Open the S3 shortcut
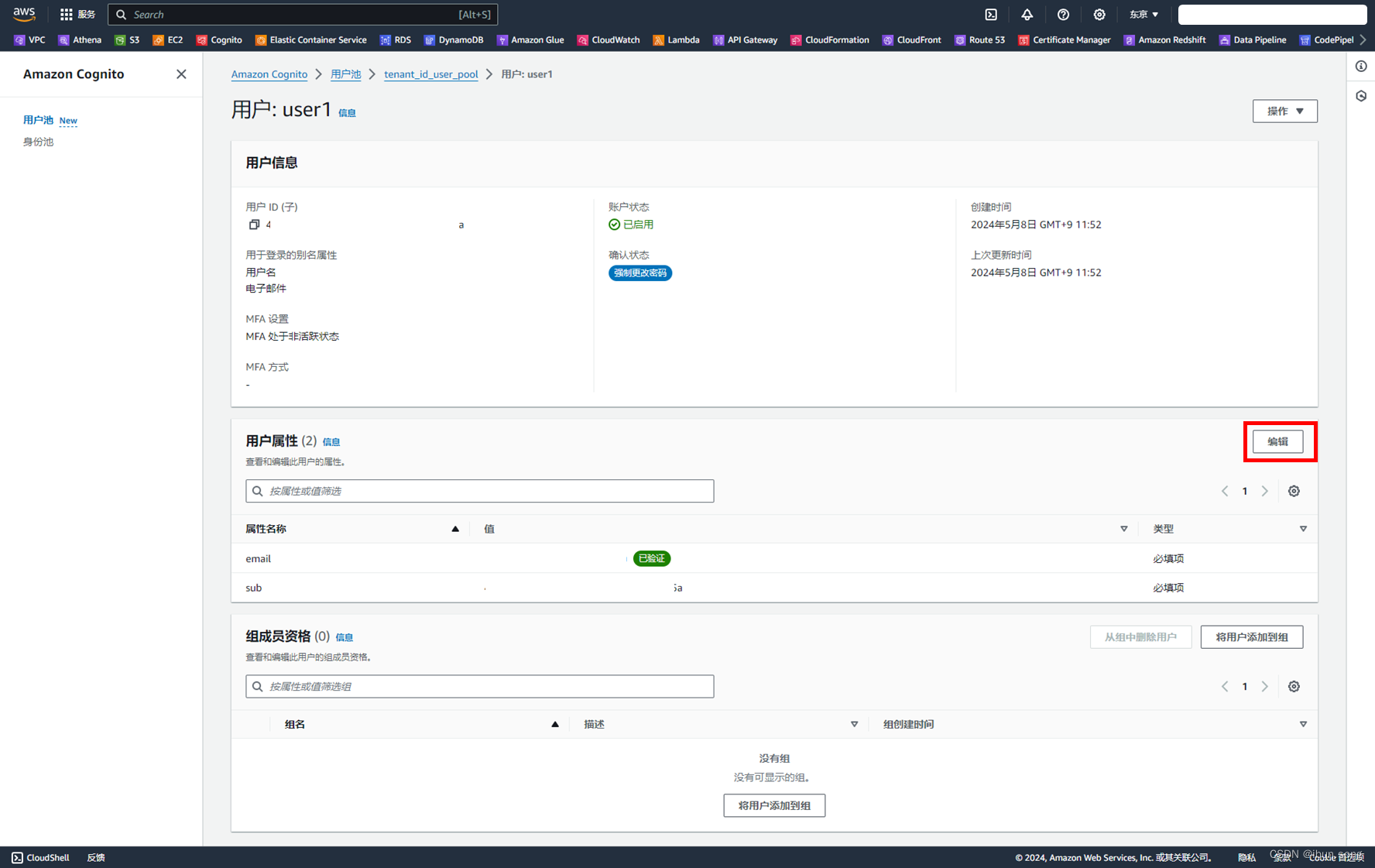Image resolution: width=1375 pixels, height=868 pixels. (127, 40)
